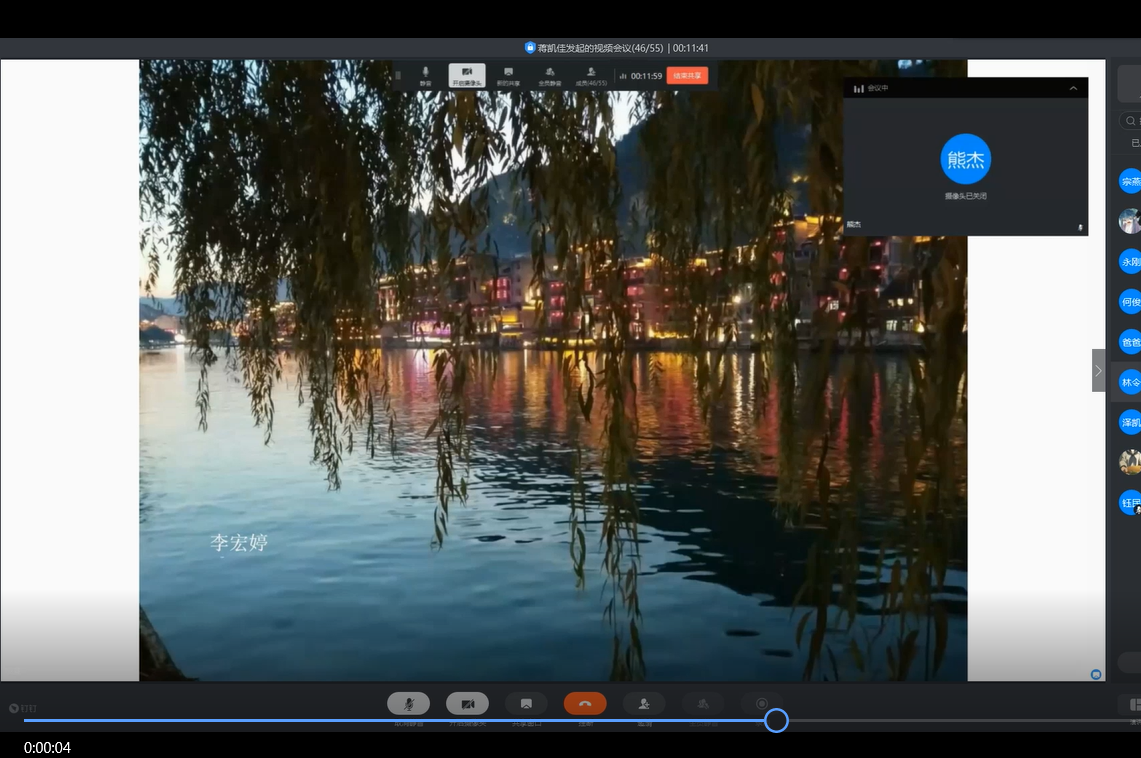Click the search box in participants panel

point(1132,121)
